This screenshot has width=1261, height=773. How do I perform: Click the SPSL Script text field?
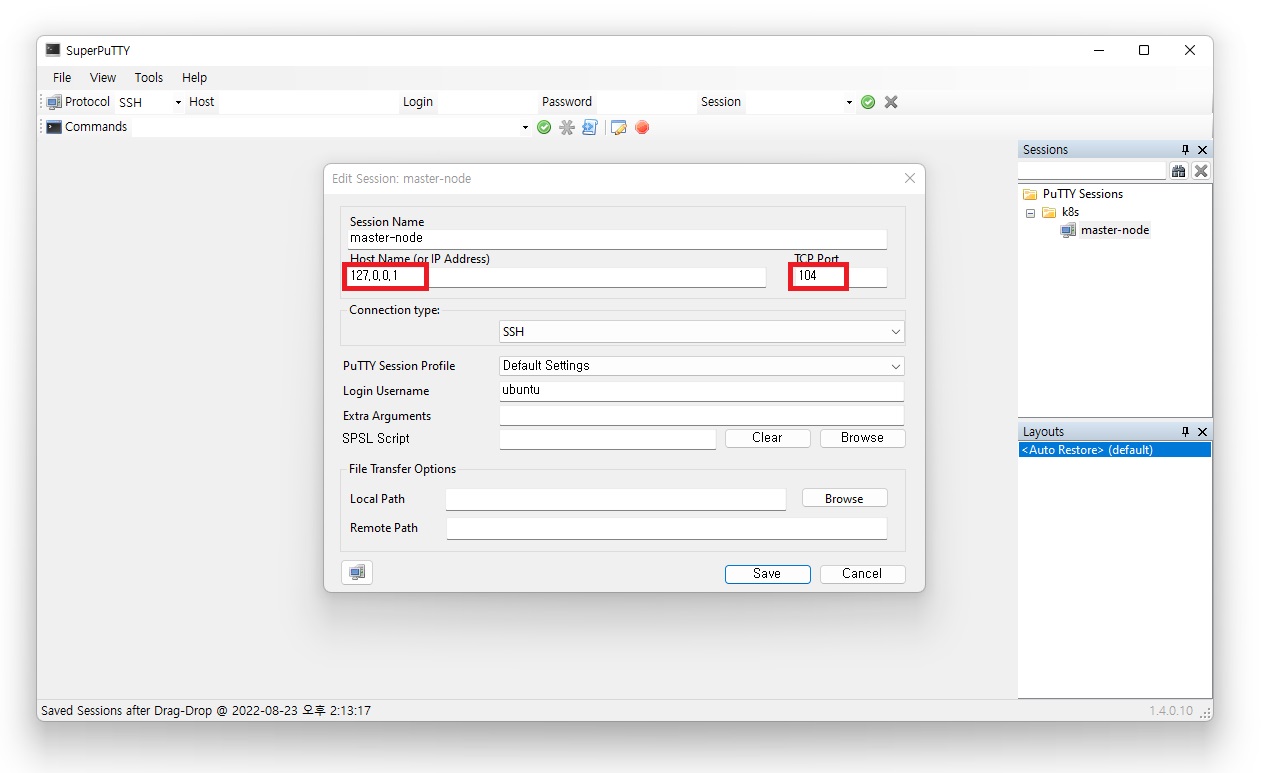click(x=608, y=439)
